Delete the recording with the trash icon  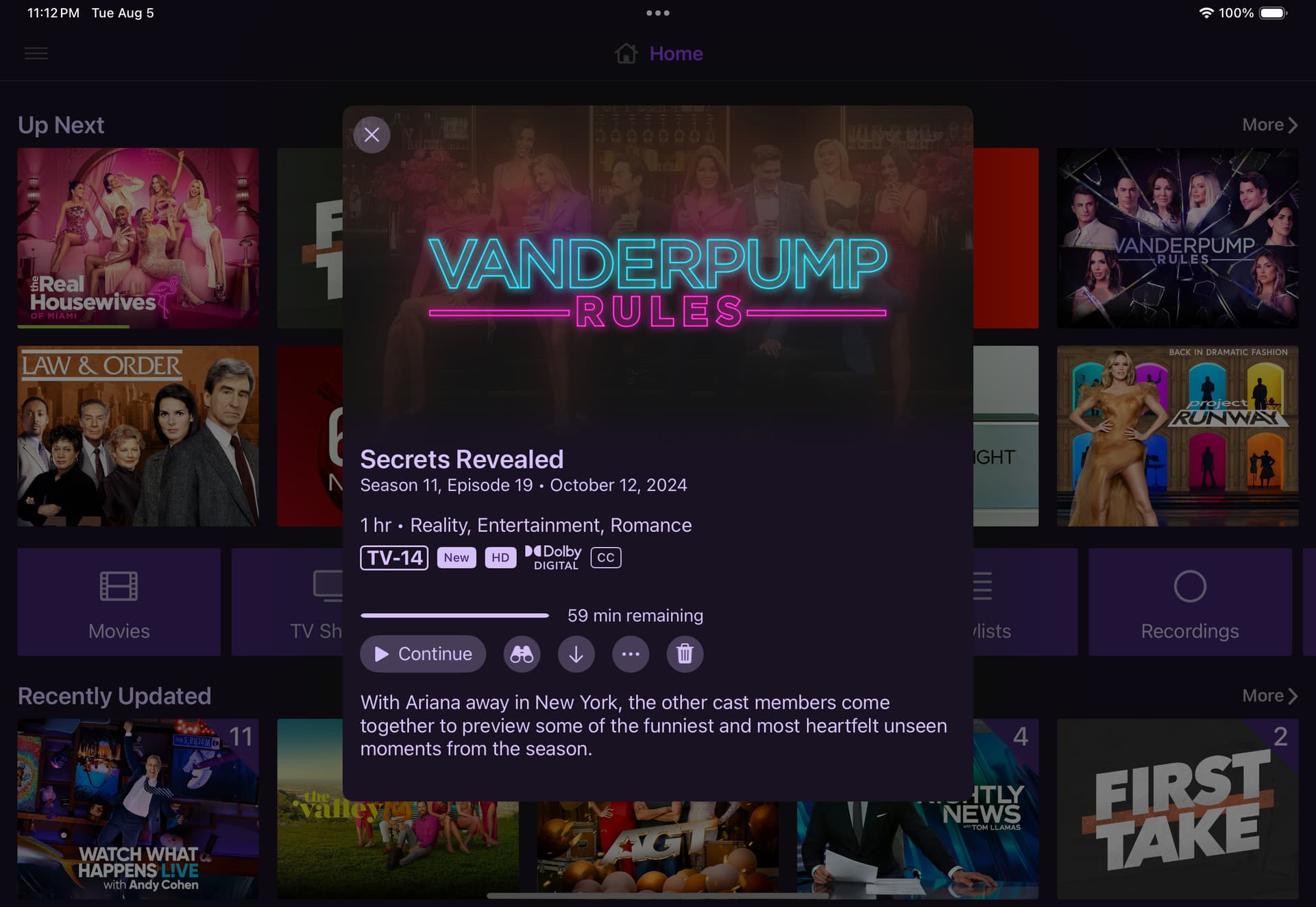point(685,654)
